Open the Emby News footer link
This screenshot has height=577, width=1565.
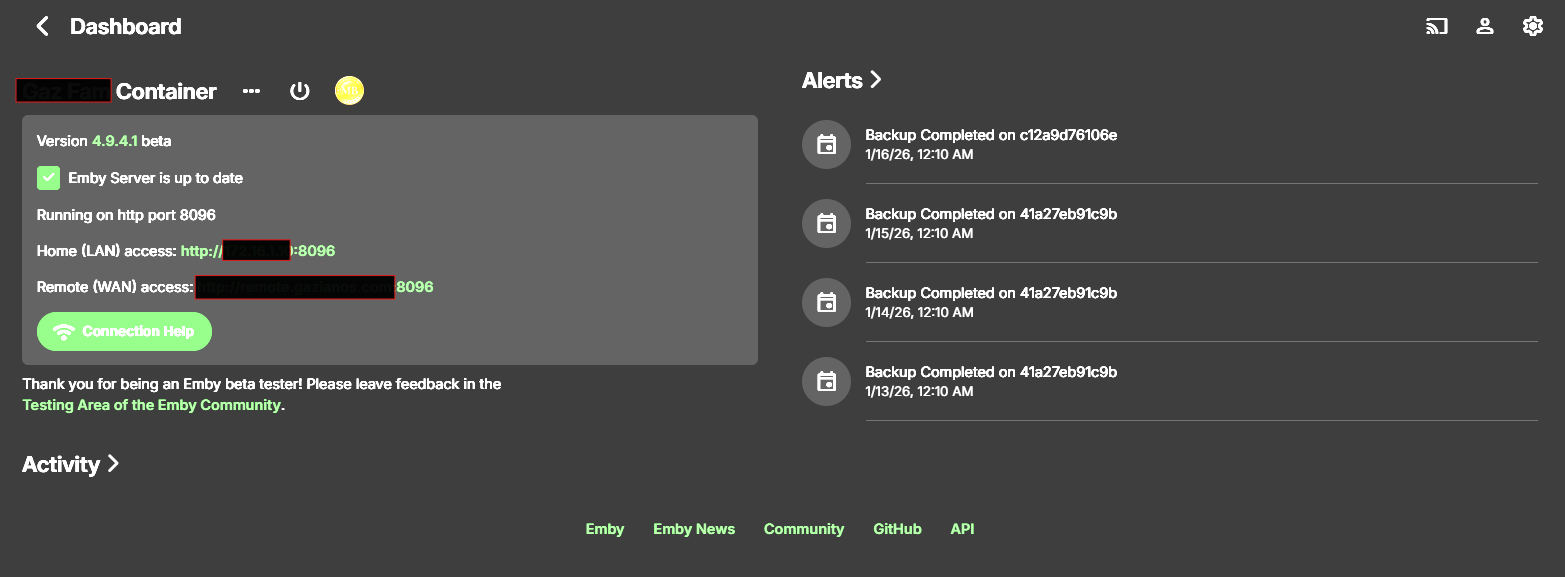(694, 529)
